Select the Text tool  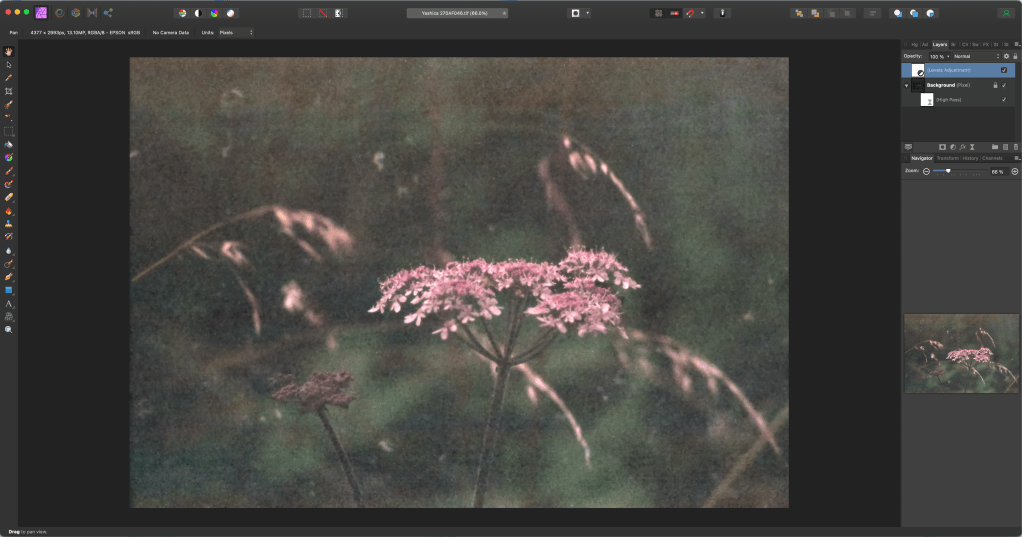pyautogui.click(x=9, y=303)
